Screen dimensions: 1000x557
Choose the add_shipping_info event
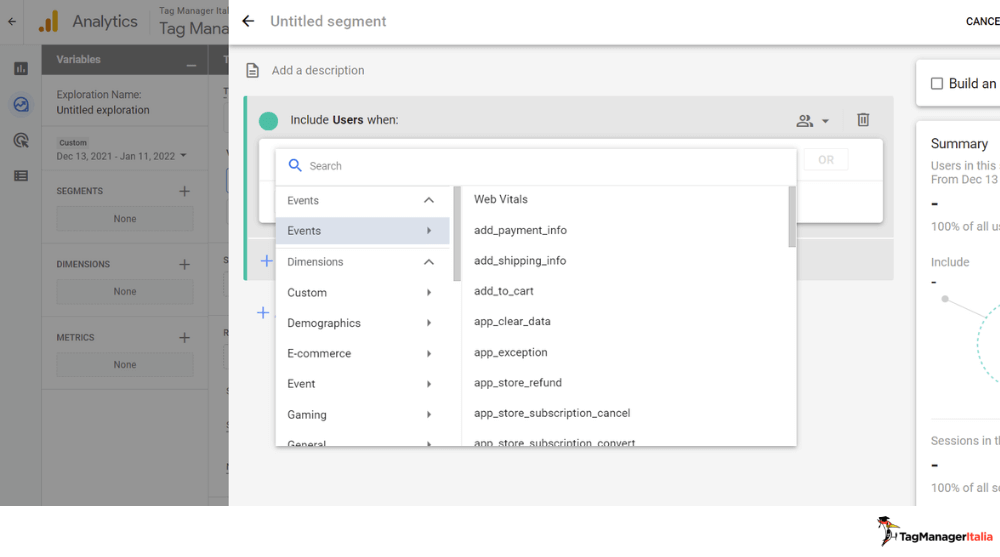pos(520,260)
